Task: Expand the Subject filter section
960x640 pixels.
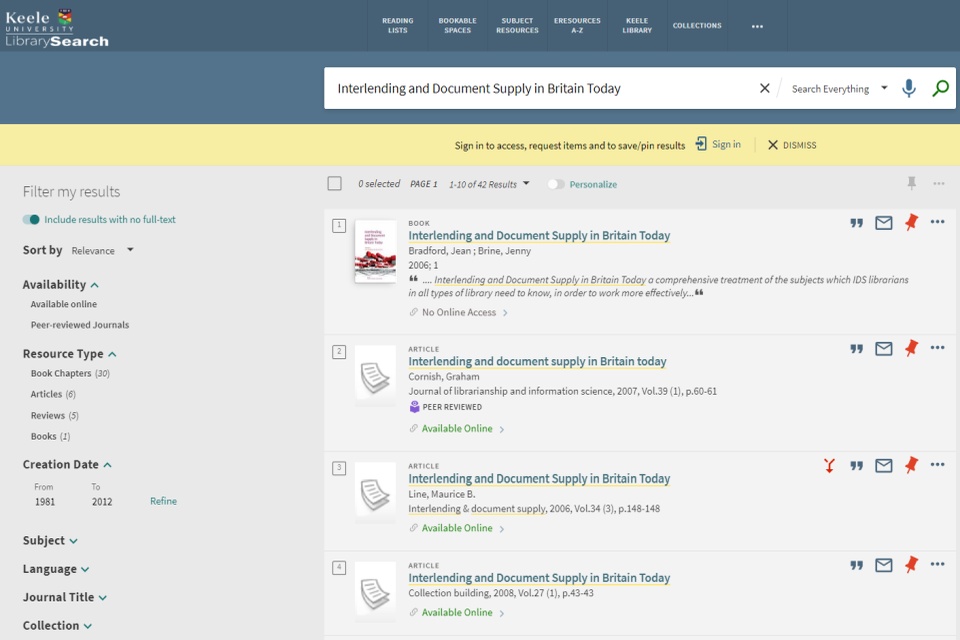Action: [x=50, y=541]
